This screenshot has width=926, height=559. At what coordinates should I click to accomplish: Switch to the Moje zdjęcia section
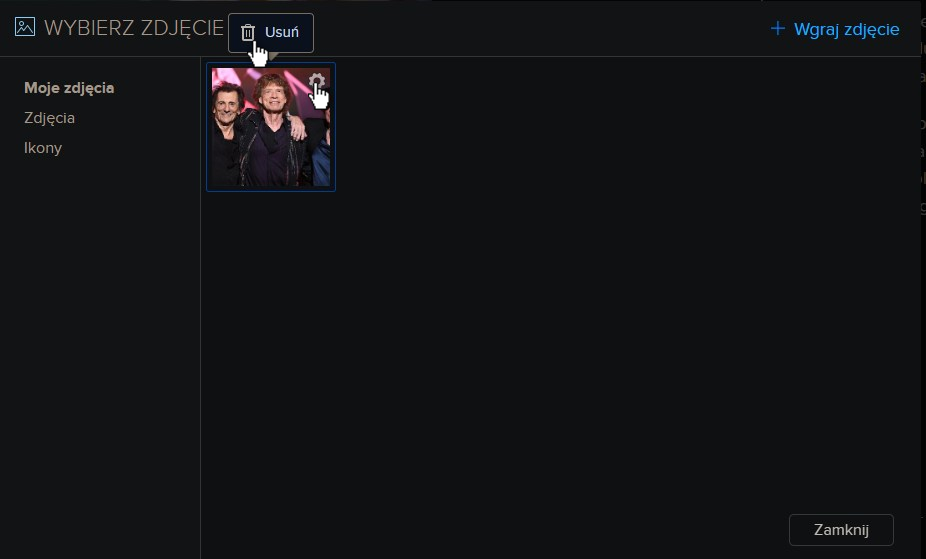(x=69, y=88)
